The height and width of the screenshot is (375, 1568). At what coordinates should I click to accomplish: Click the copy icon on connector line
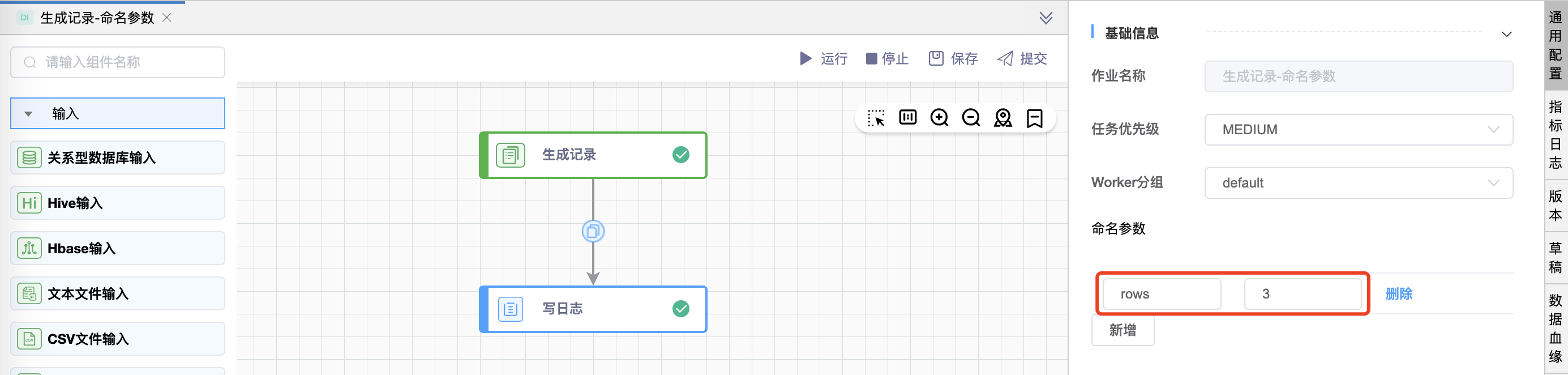(593, 231)
